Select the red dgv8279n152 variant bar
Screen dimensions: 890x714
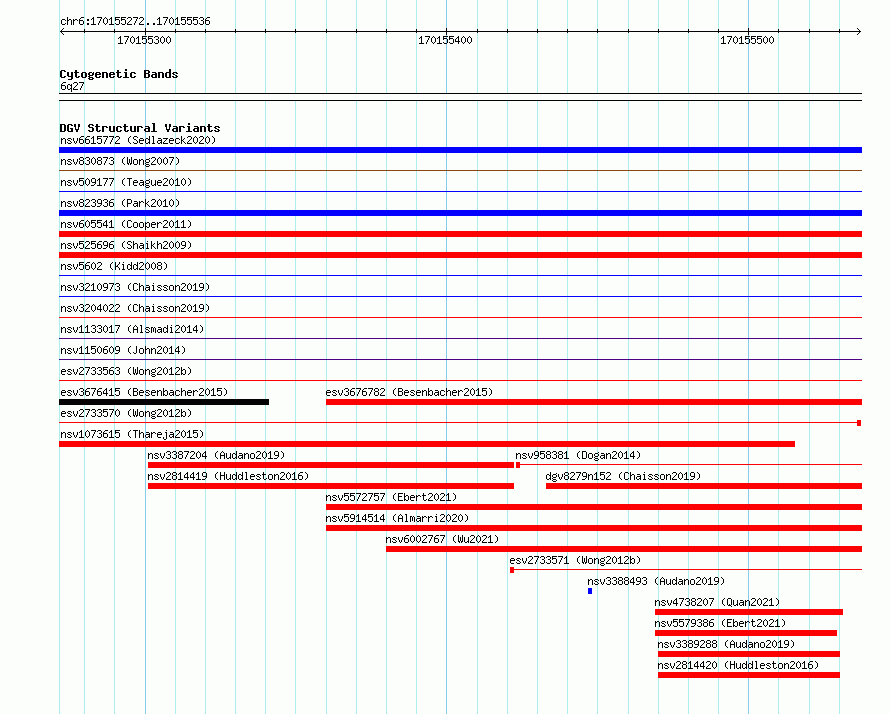tap(704, 486)
